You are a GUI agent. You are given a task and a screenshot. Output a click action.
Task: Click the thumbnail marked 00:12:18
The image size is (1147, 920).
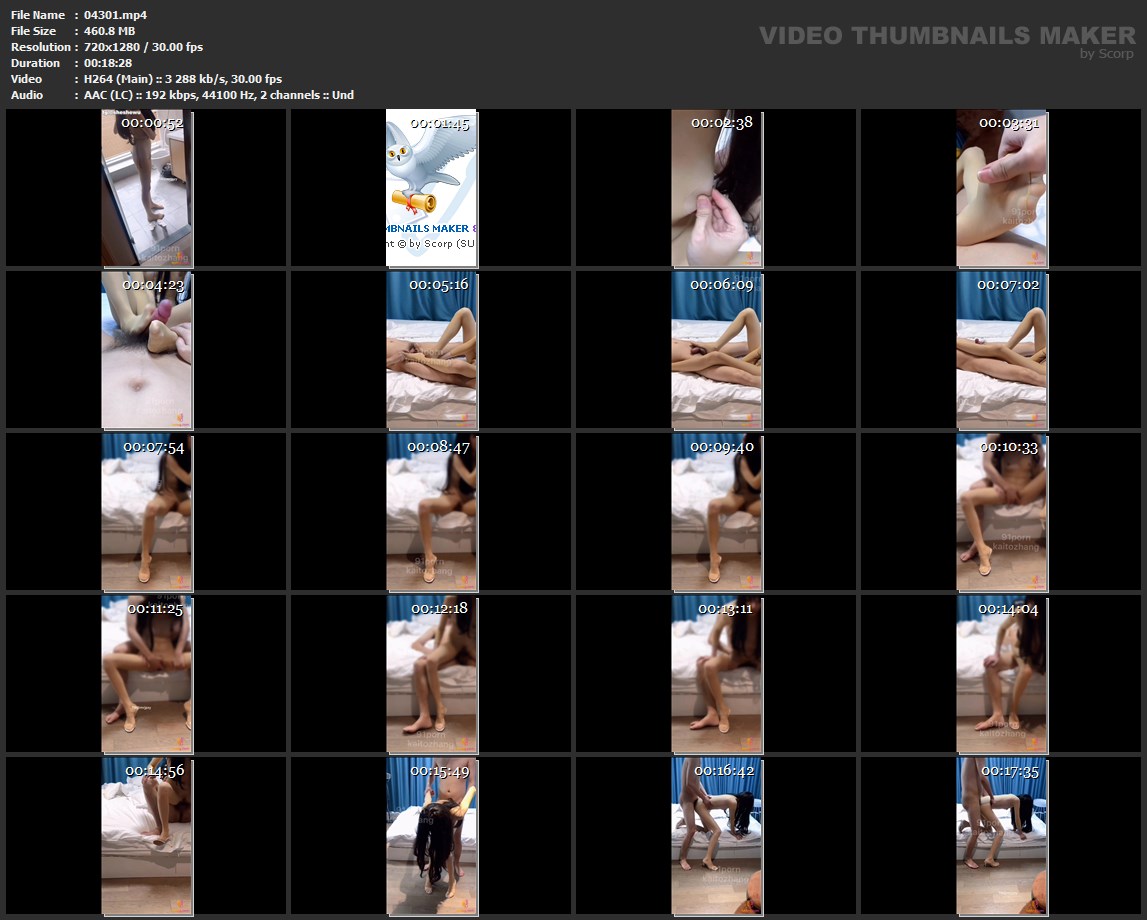pyautogui.click(x=431, y=674)
